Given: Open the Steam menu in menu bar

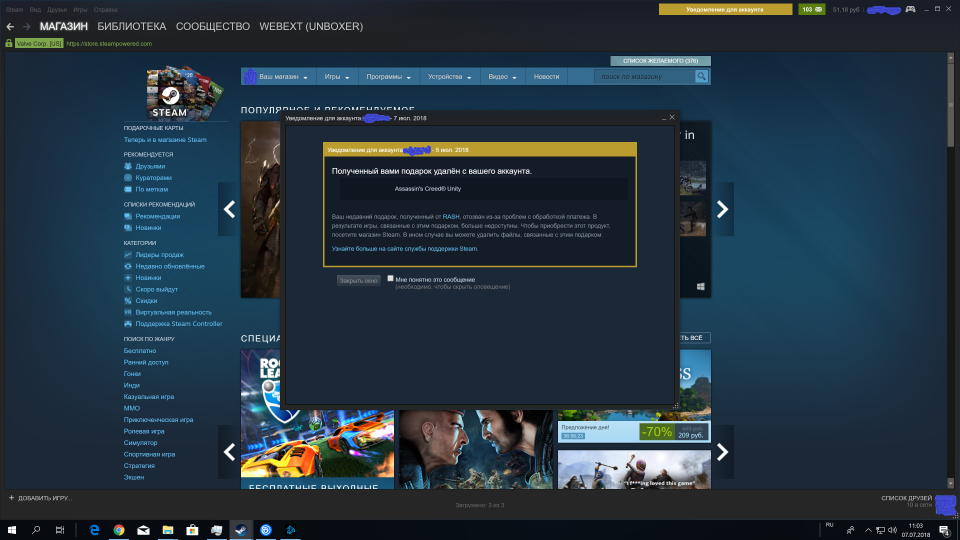Looking at the screenshot, I should point(14,10).
